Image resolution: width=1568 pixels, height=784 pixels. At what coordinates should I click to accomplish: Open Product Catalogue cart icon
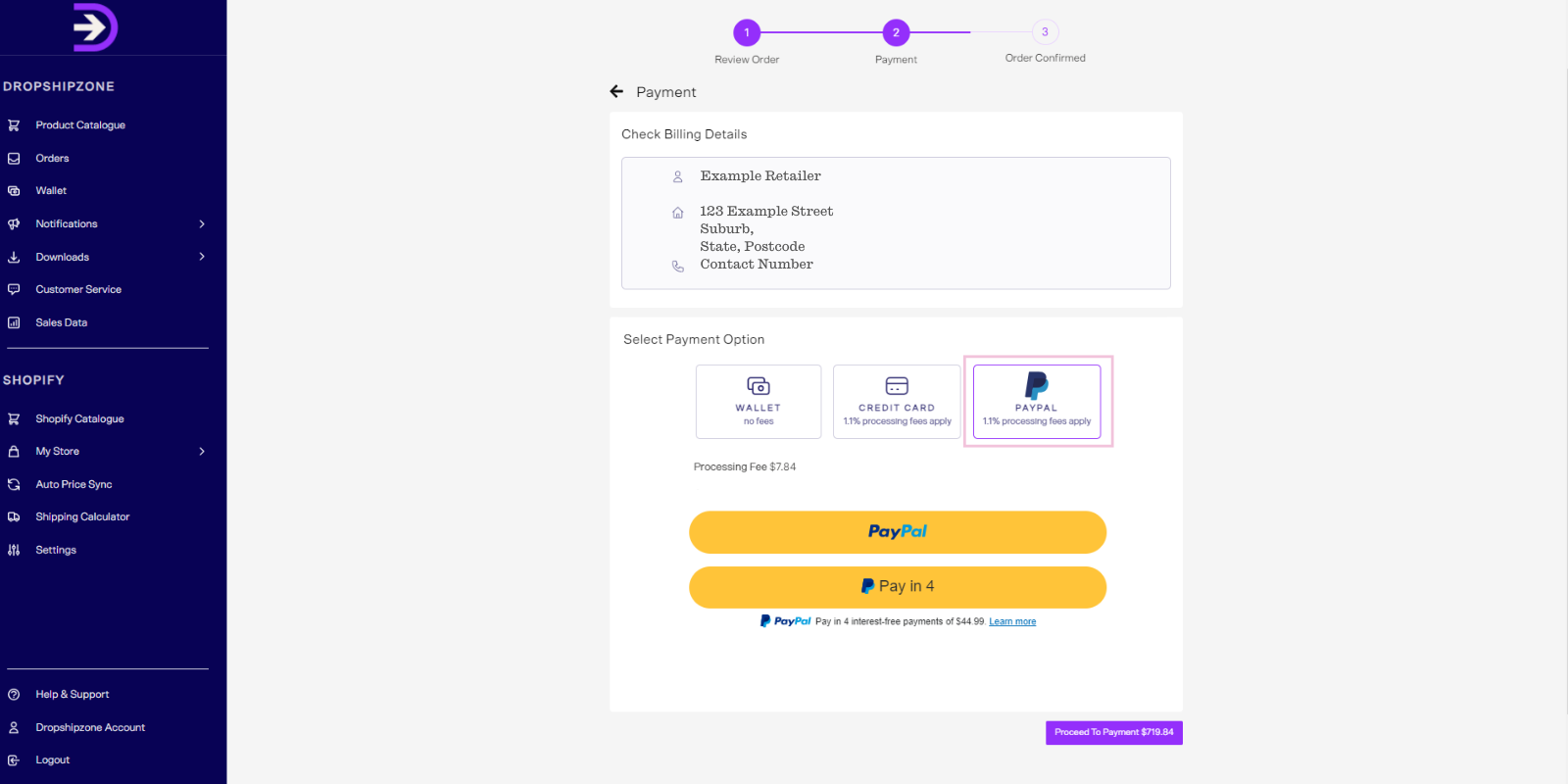pos(14,125)
